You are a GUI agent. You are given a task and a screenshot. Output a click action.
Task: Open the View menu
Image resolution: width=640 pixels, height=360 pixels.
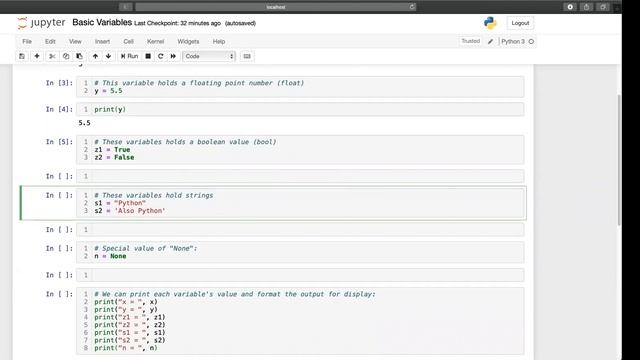point(75,42)
